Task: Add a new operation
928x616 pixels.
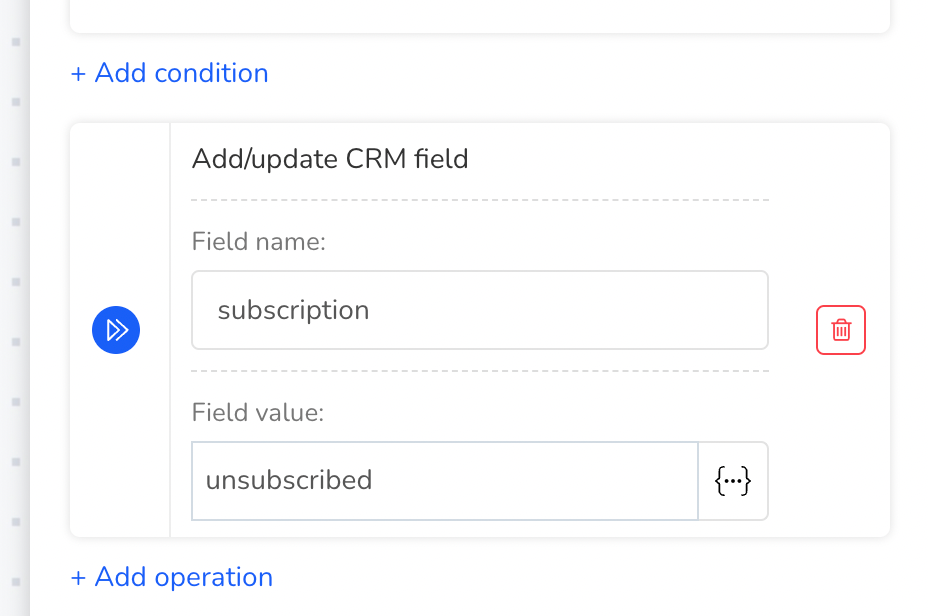Action: [x=172, y=577]
